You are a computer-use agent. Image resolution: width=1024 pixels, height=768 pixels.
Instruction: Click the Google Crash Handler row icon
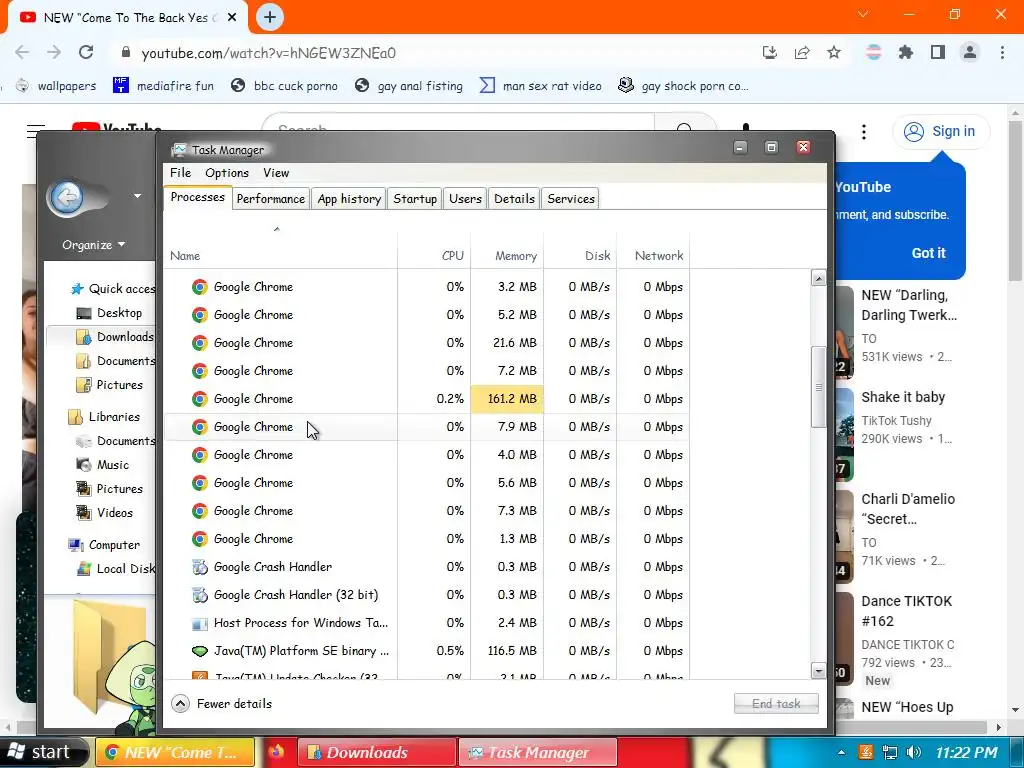tap(200, 567)
